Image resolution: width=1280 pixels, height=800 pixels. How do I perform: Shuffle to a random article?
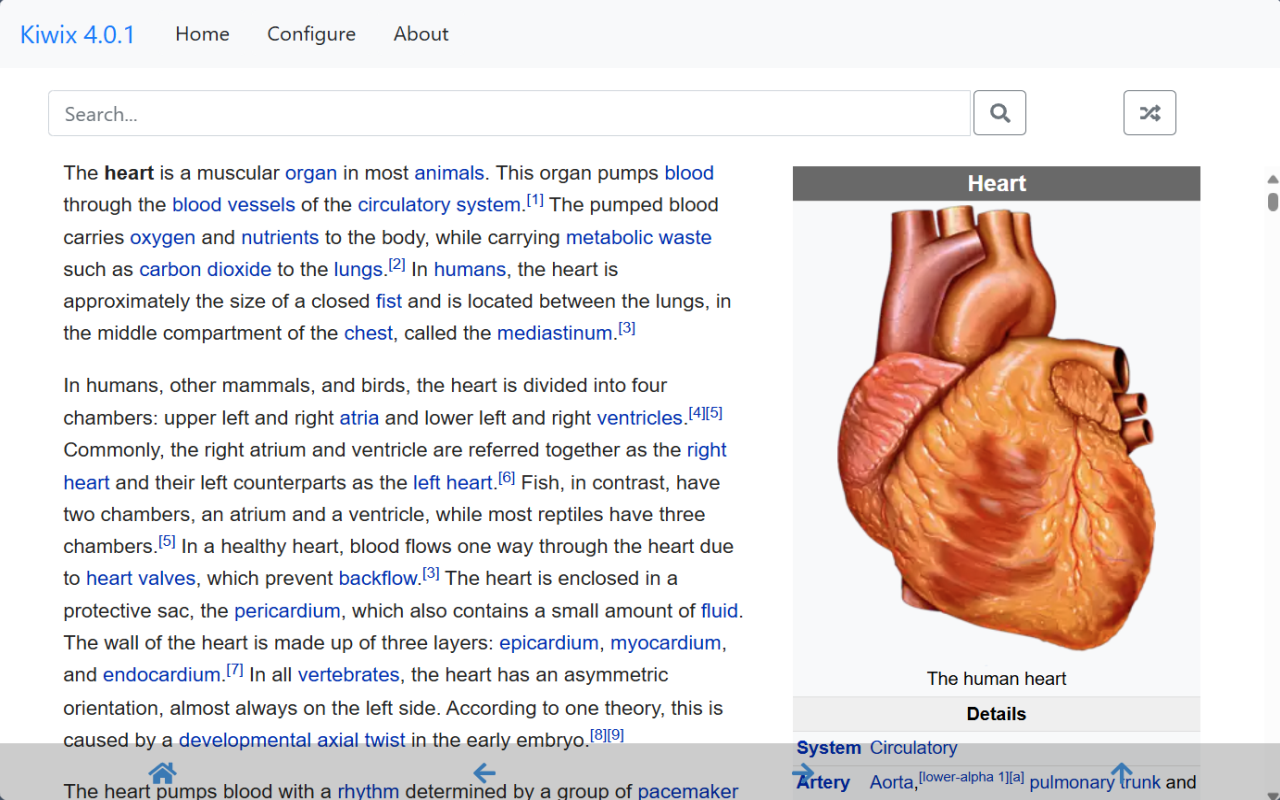[1149, 112]
